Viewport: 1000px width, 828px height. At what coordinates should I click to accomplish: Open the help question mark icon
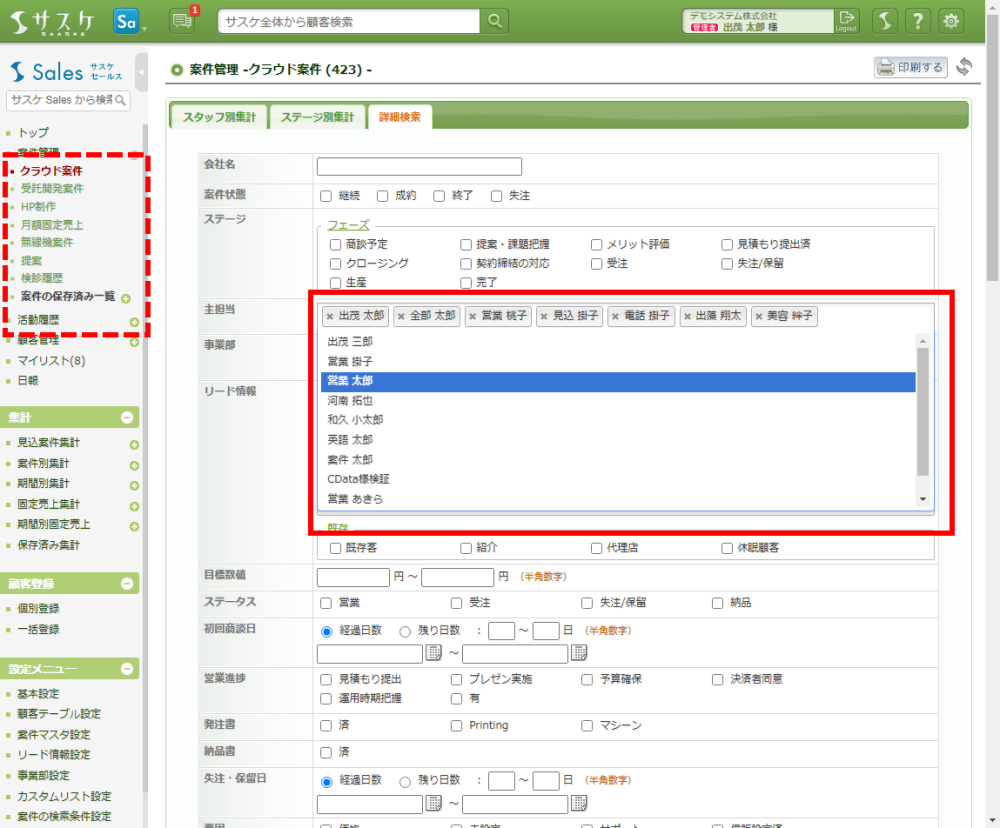(919, 21)
